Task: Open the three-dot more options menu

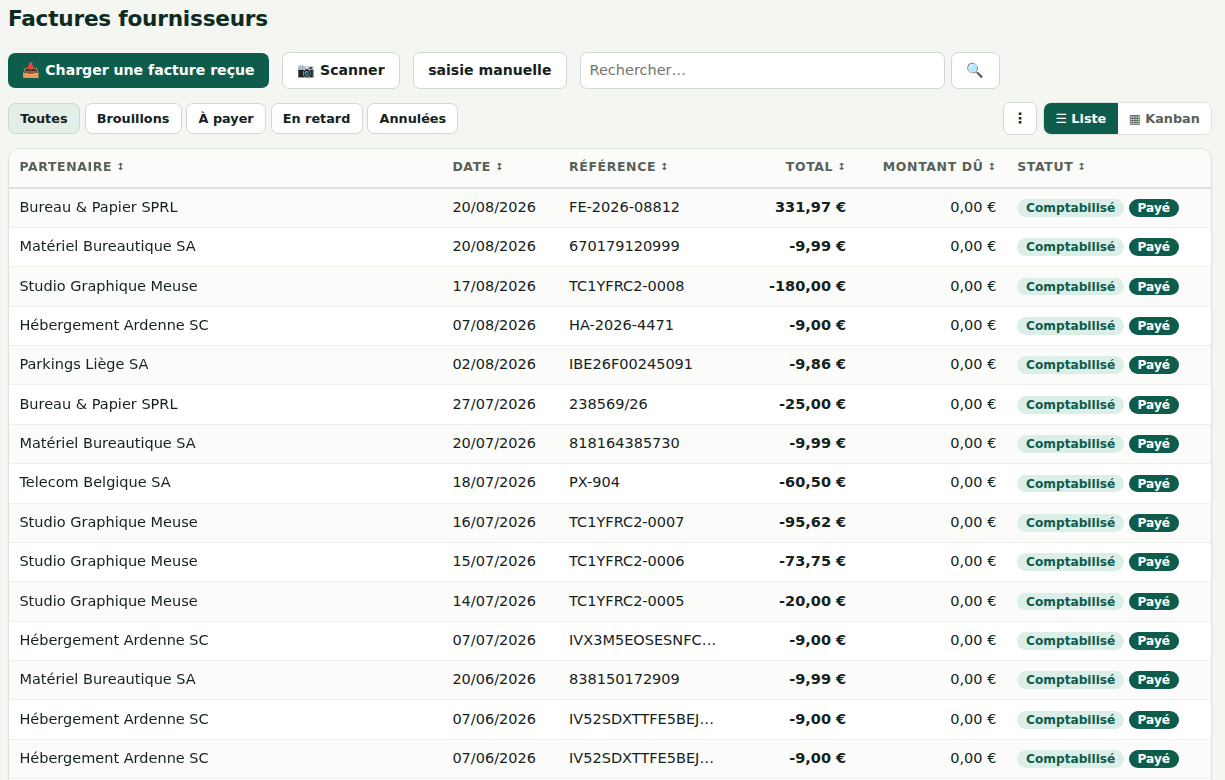Action: point(1019,118)
